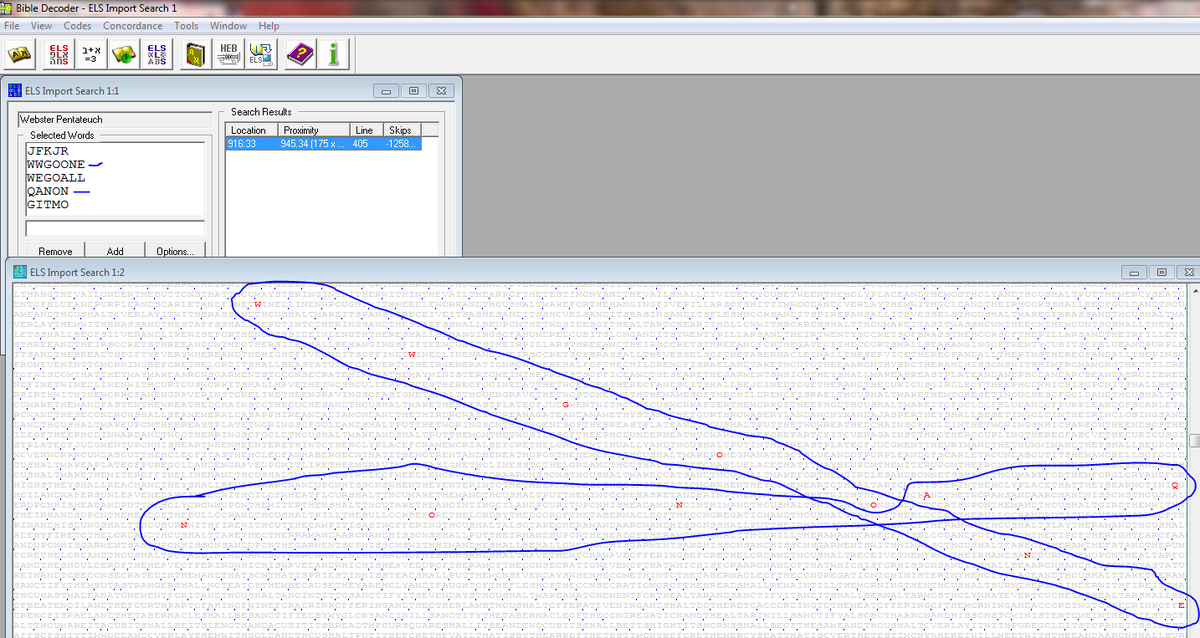Click the gematria calculator icon showing =3
The image size is (1200, 638).
coord(92,55)
